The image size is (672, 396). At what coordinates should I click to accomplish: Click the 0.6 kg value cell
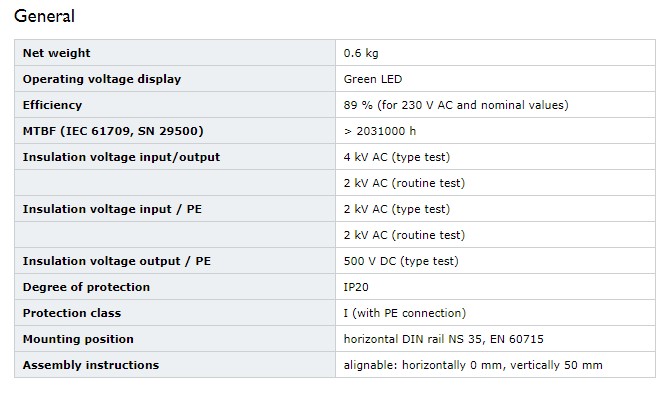(x=495, y=53)
